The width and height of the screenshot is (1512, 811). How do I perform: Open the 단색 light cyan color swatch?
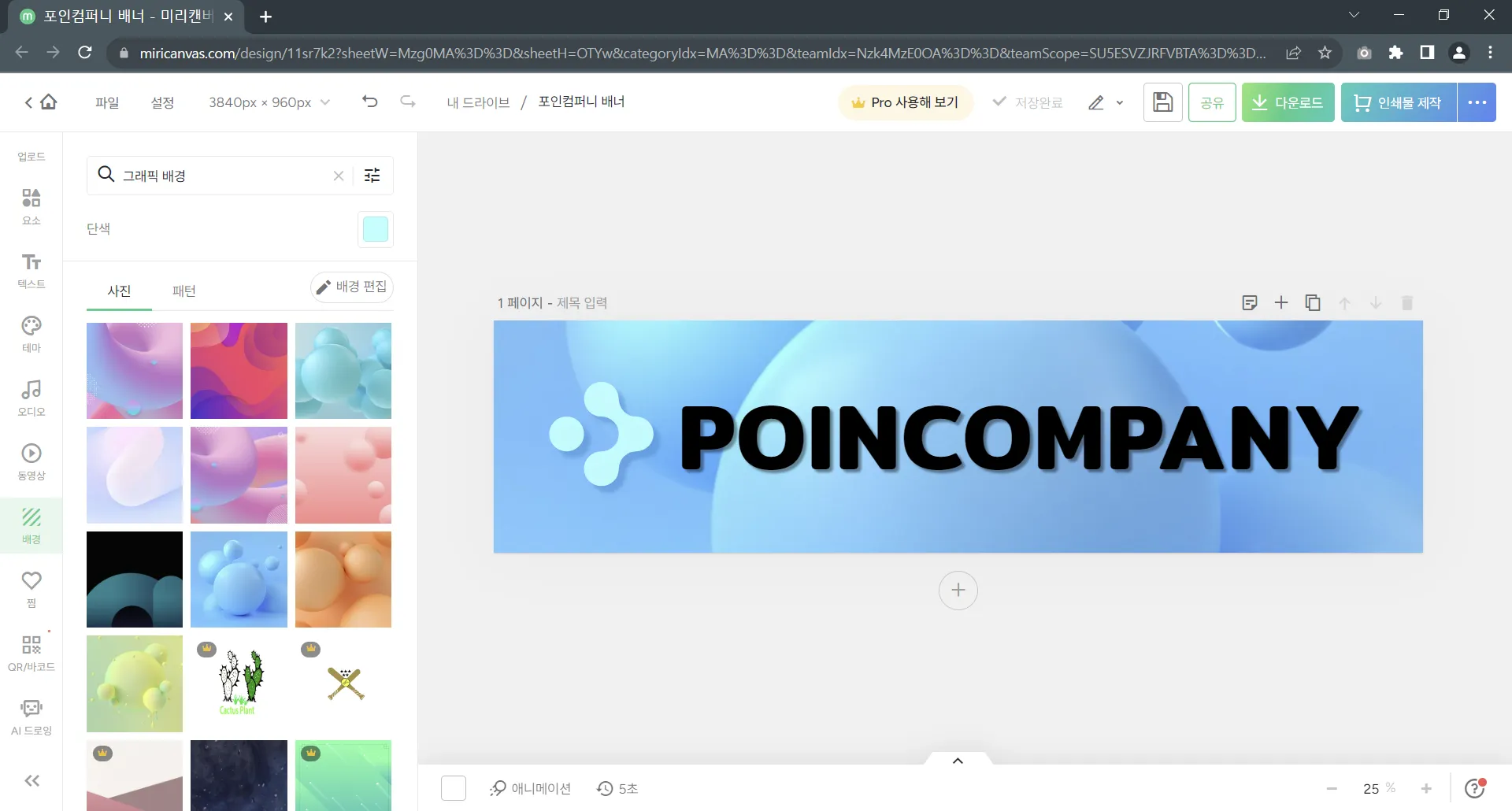[x=376, y=229]
